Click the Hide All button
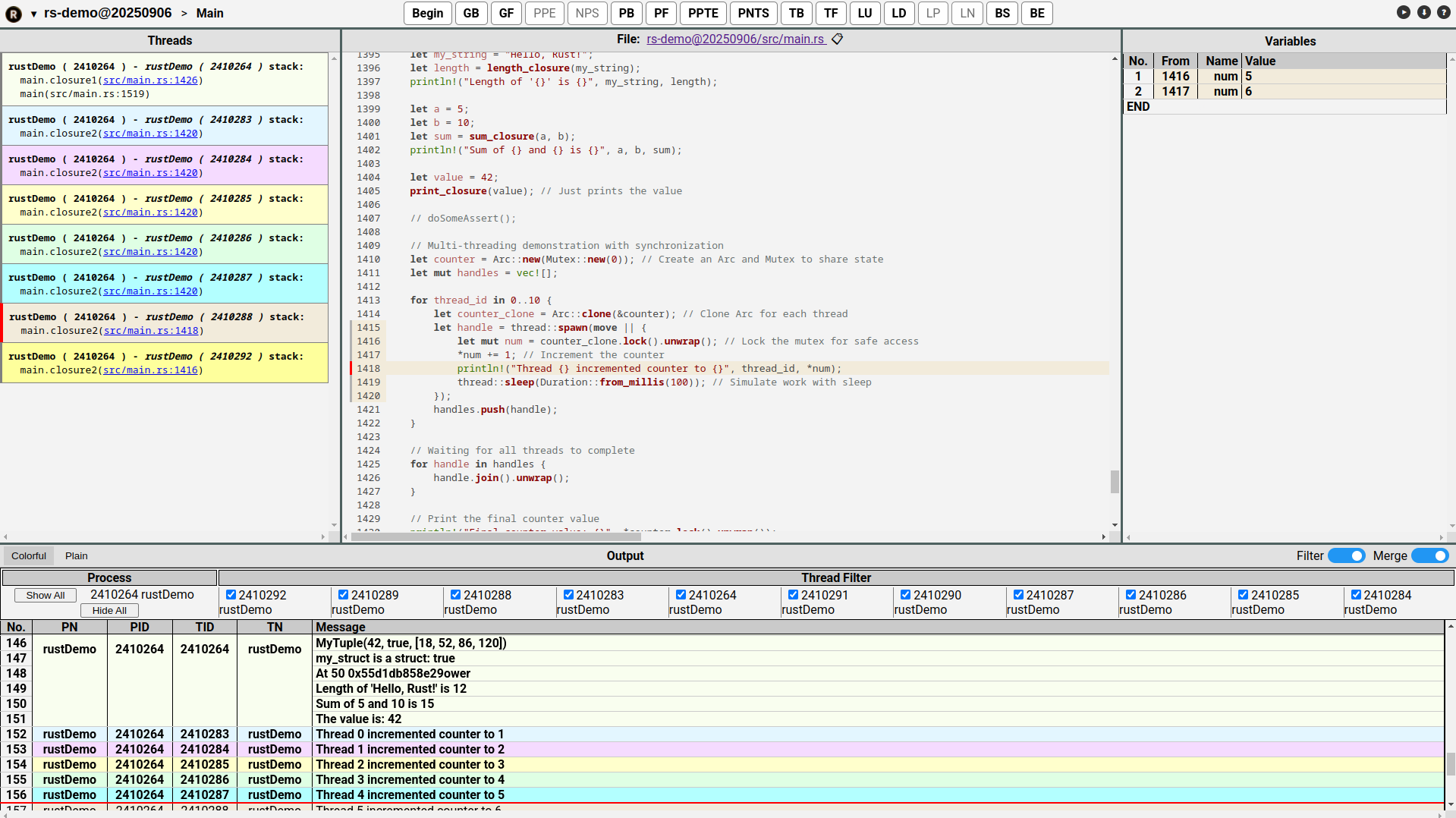1456x818 pixels. coord(109,610)
